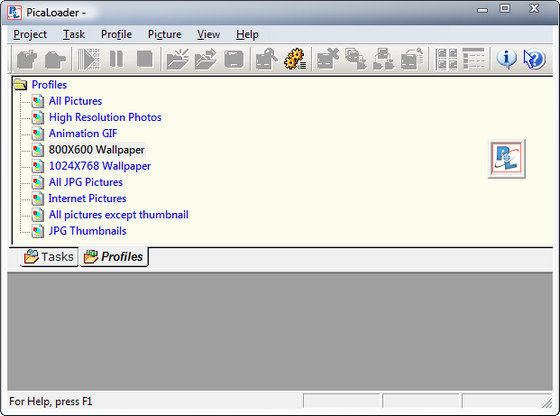Click the pause task toolbar icon
Screen dimensions: 560x416
click(116, 59)
